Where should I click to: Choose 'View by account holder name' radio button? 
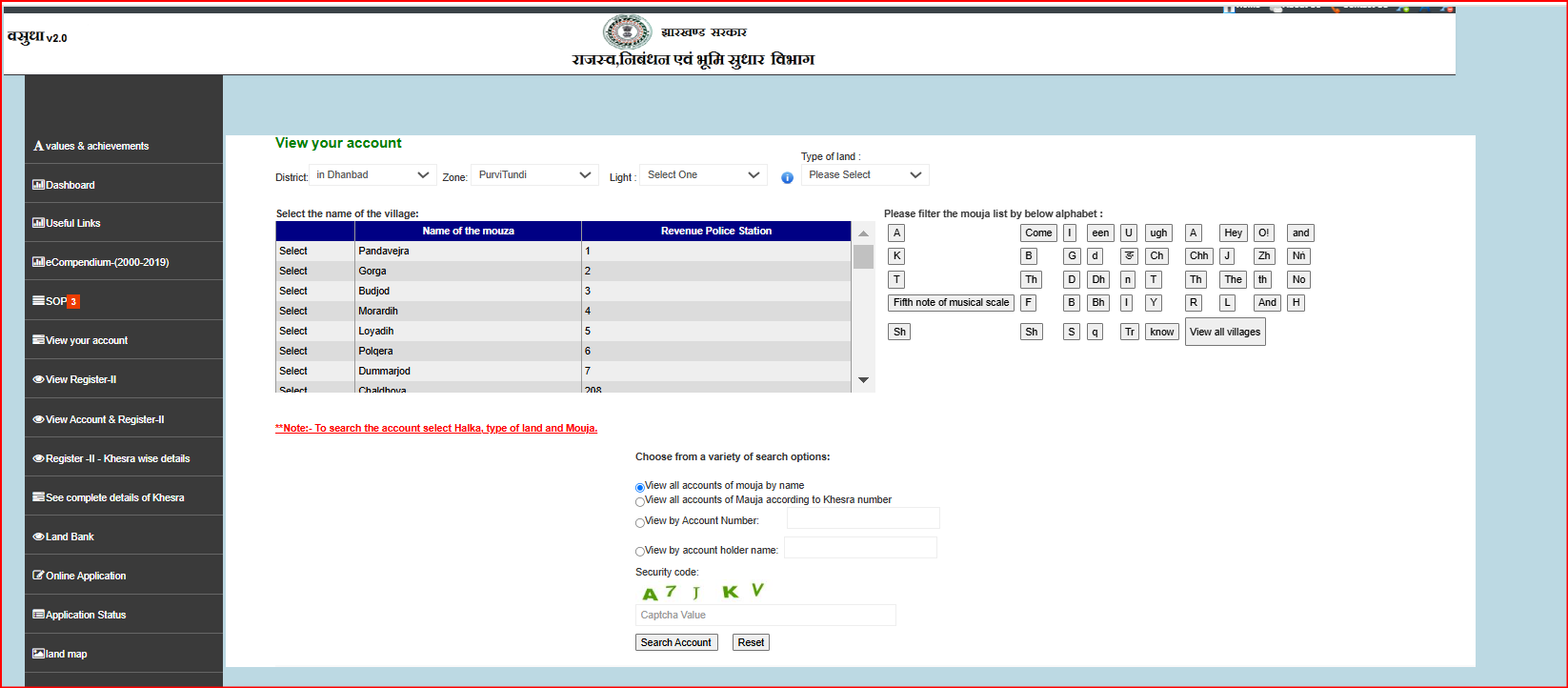coord(640,552)
